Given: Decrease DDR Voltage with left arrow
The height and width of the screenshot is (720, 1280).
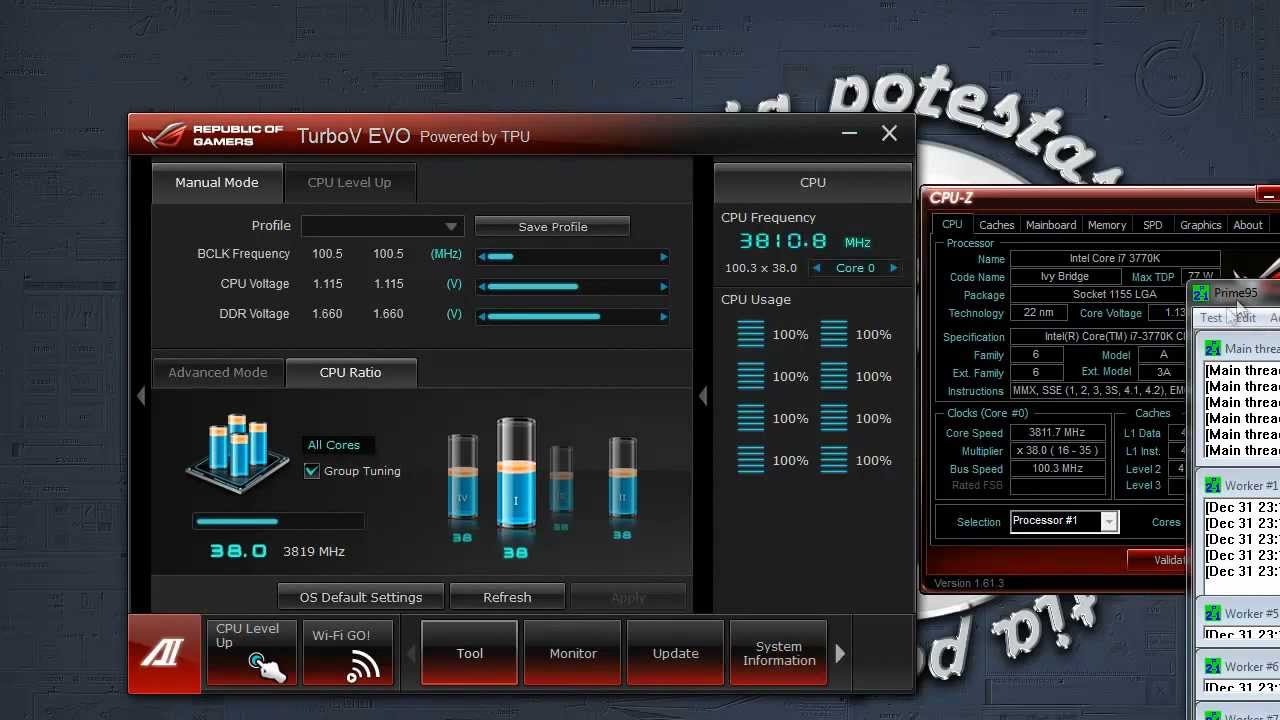Looking at the screenshot, I should (x=482, y=317).
